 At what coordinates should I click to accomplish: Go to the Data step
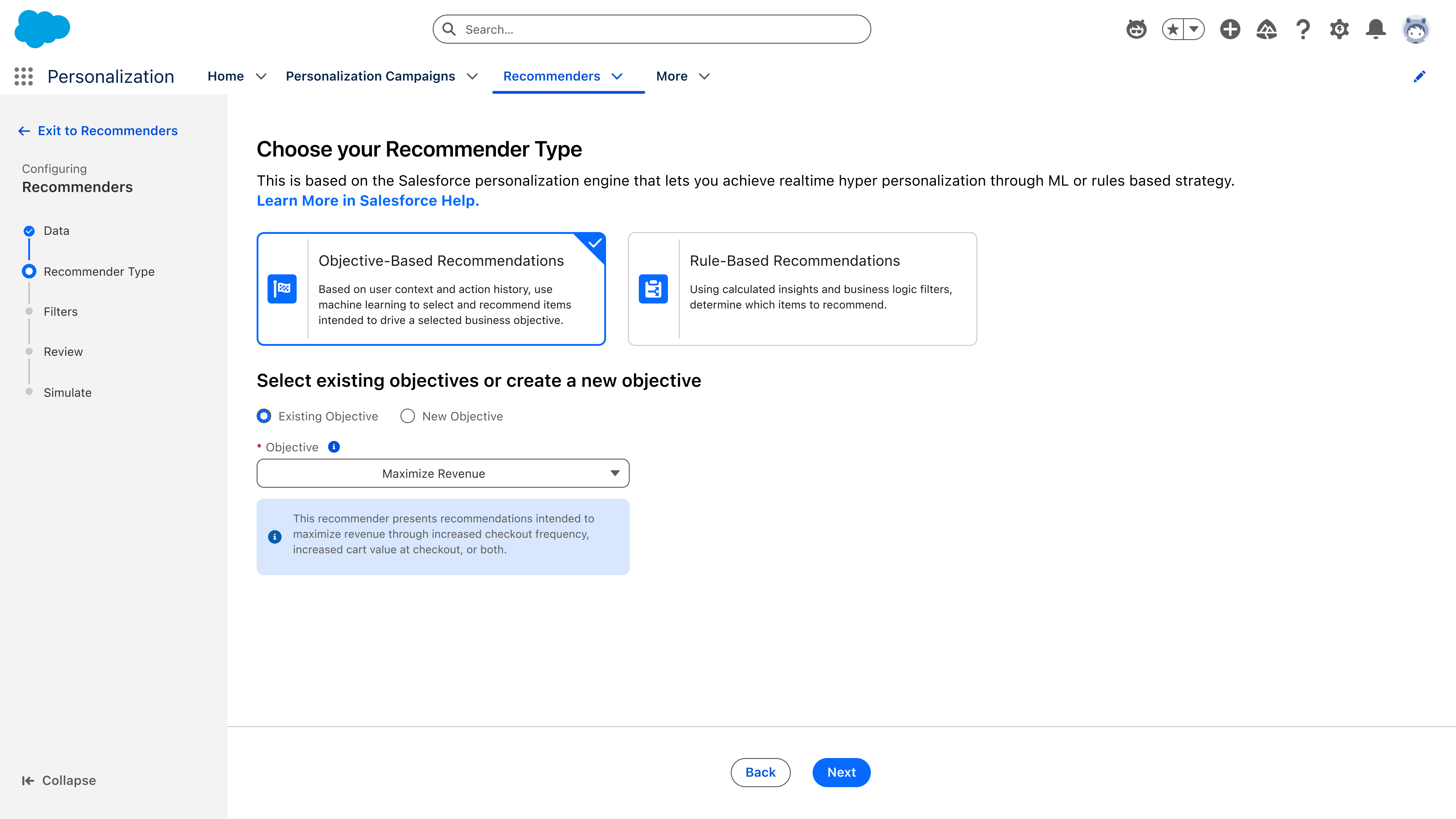[x=56, y=231]
